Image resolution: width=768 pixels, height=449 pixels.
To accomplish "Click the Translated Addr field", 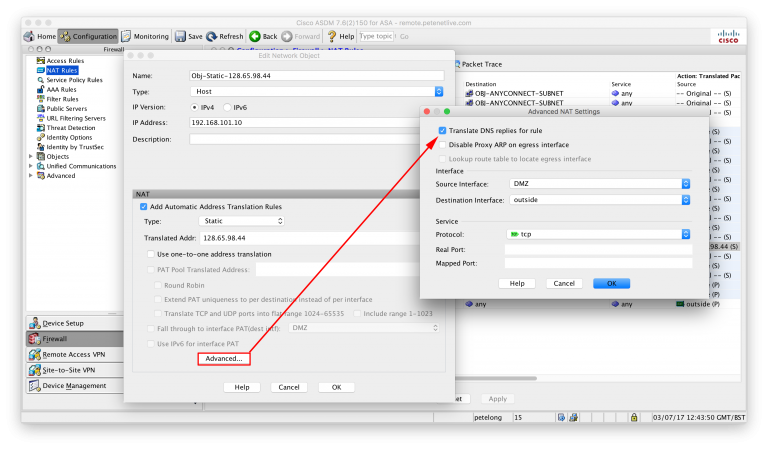I will (310, 238).
